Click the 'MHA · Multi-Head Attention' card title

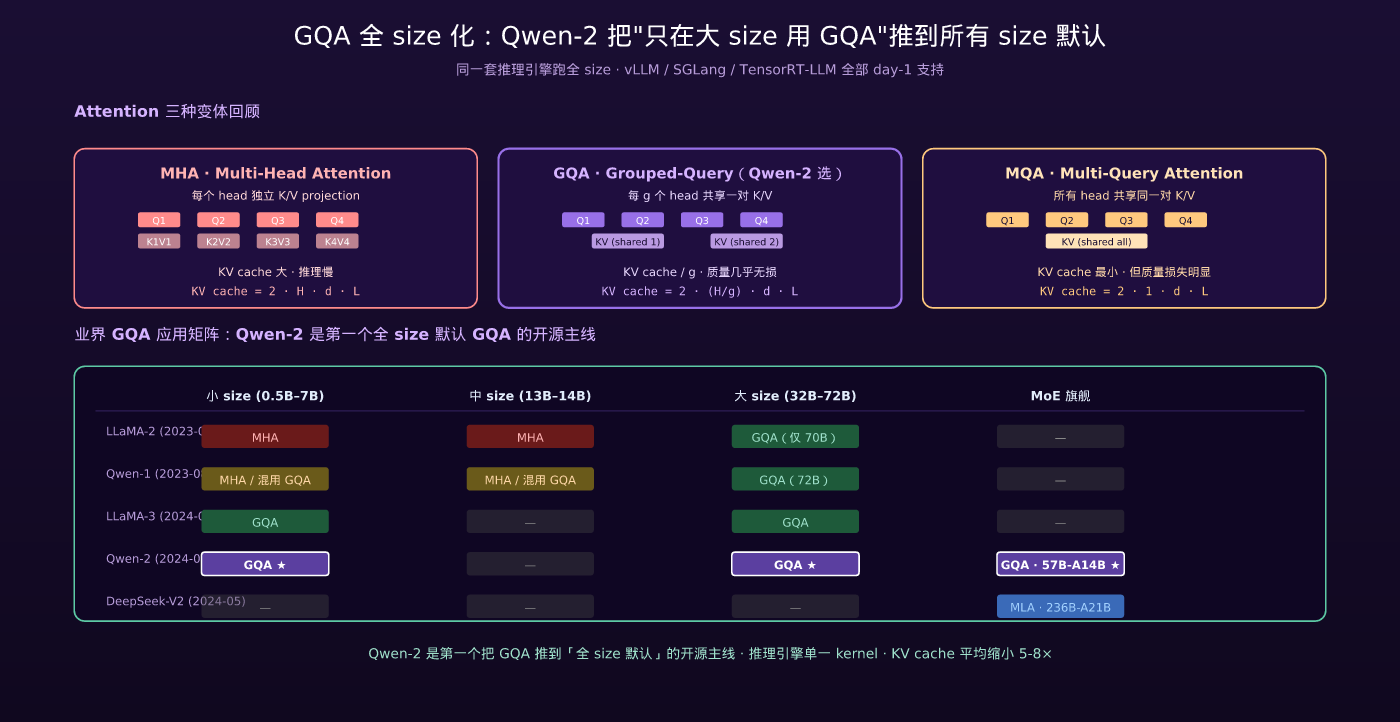pyautogui.click(x=276, y=173)
